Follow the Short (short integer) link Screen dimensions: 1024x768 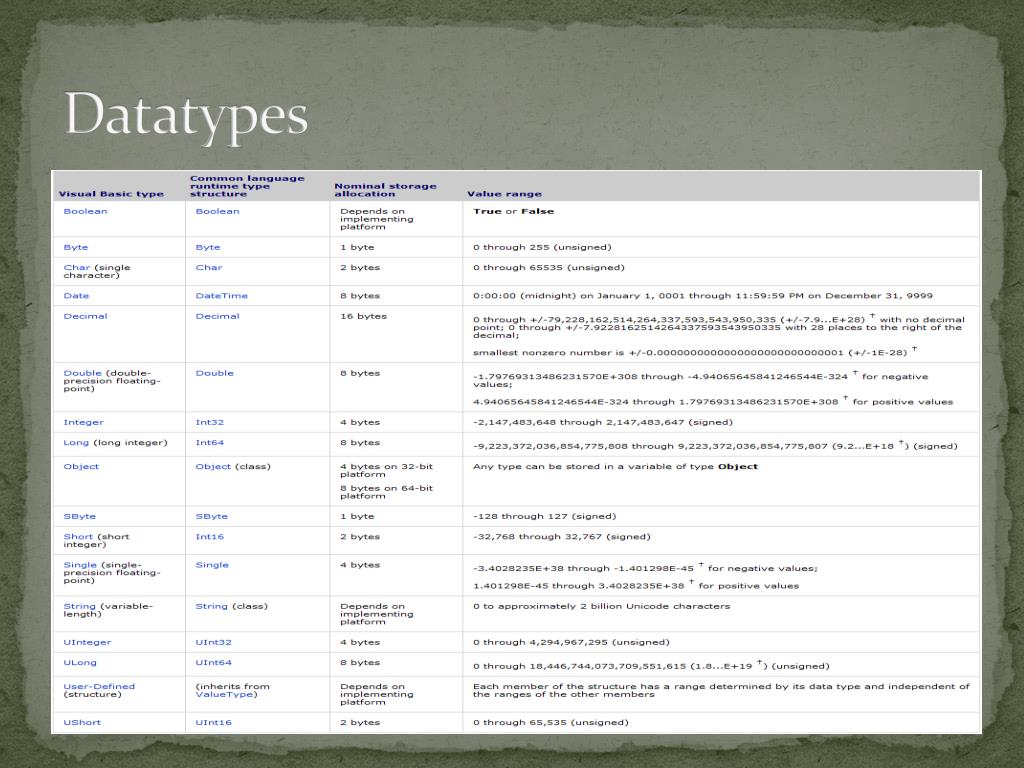coord(78,537)
